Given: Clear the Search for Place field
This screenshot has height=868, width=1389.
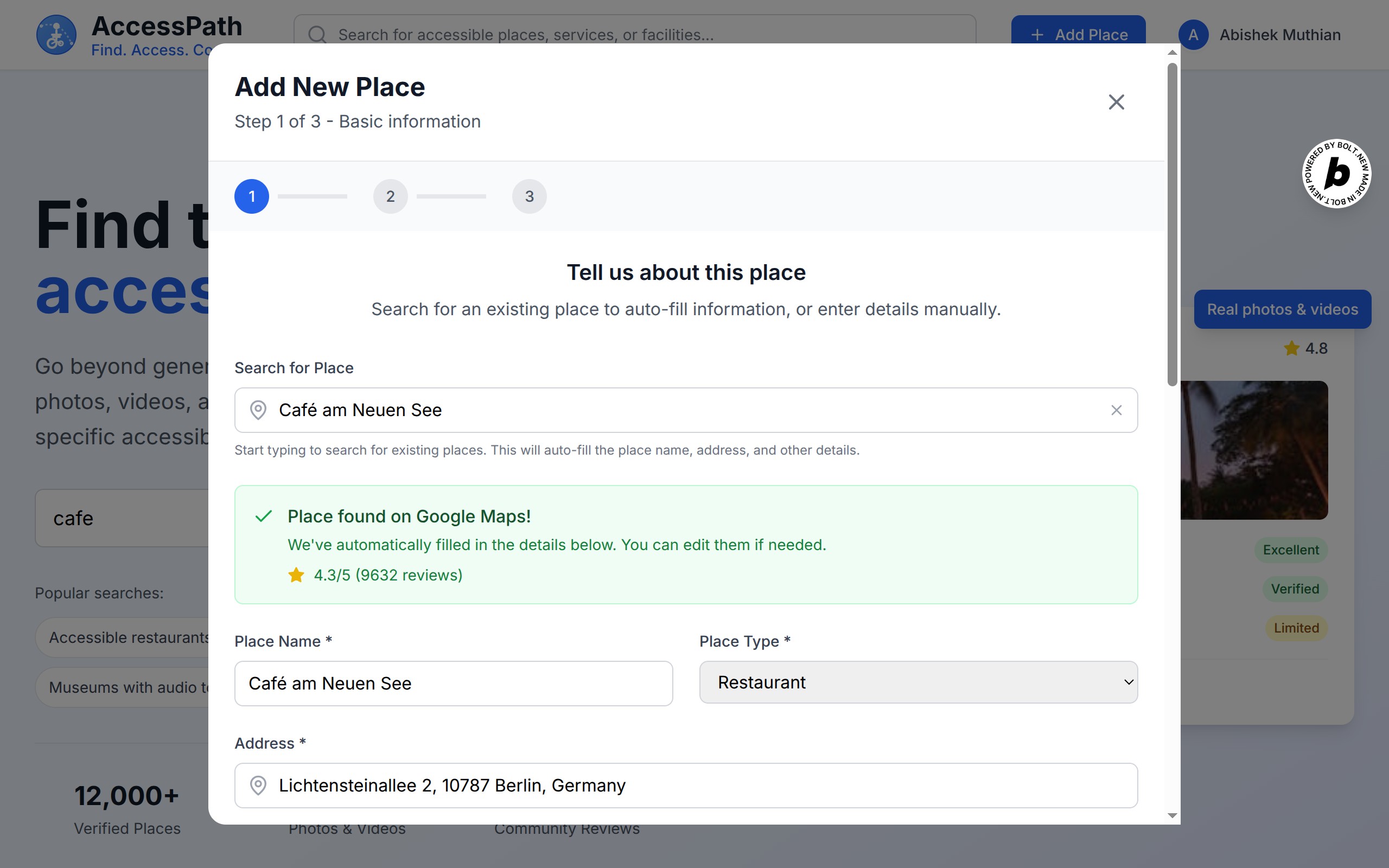Looking at the screenshot, I should coord(1116,410).
